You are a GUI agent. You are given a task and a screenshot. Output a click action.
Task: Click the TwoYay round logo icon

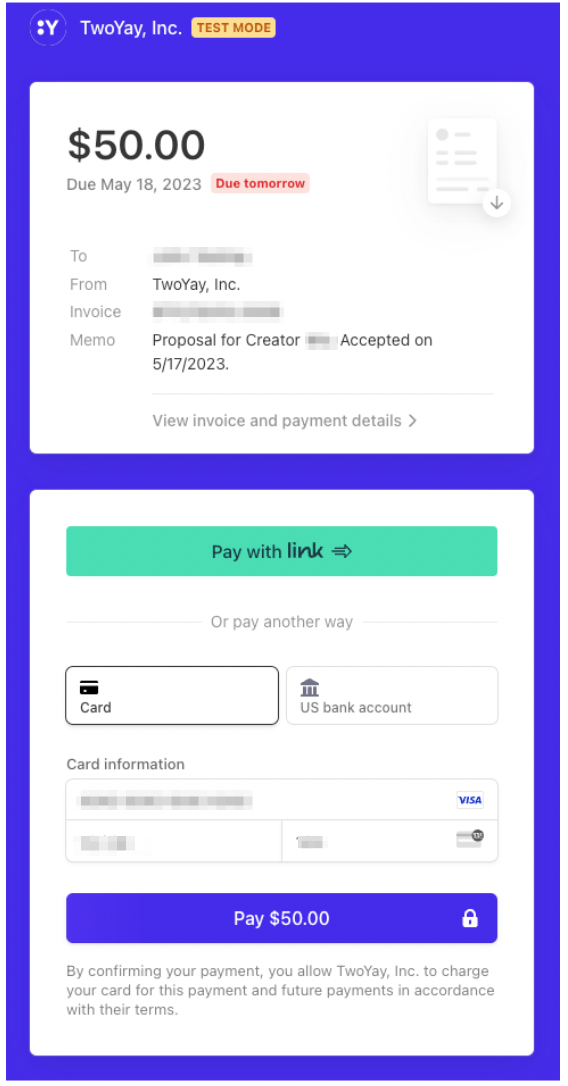coord(48,28)
